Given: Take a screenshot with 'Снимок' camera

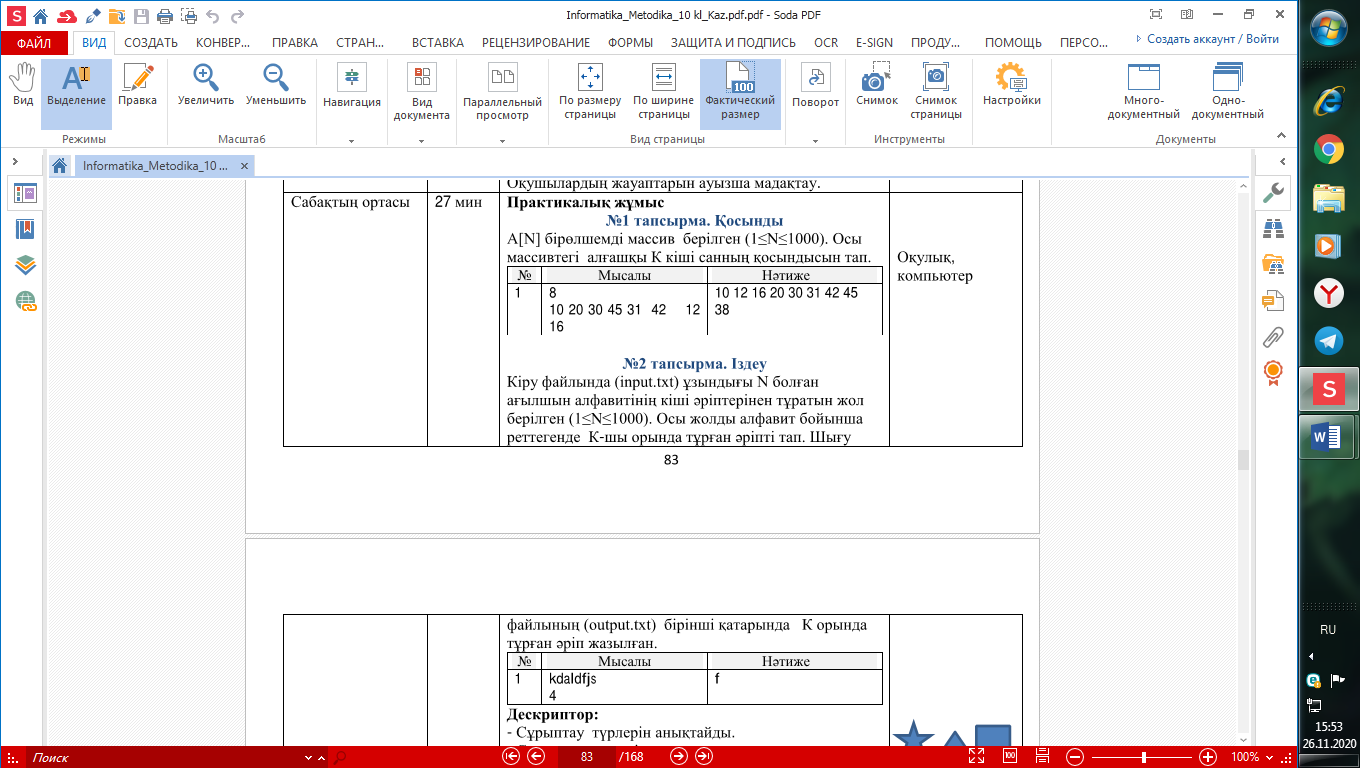Looking at the screenshot, I should pos(876,84).
